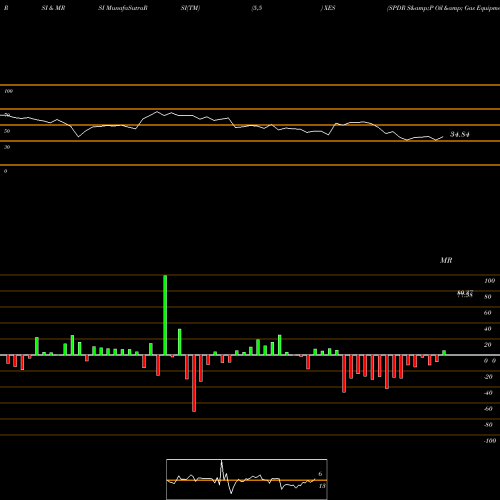This screenshot has height=500, width=500.
Task: Click the MR label above the histogram
Action: [x=446, y=260]
